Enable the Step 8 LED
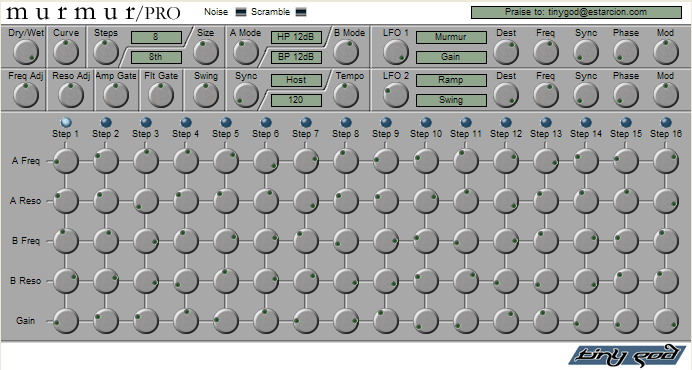692x370 pixels. point(346,122)
